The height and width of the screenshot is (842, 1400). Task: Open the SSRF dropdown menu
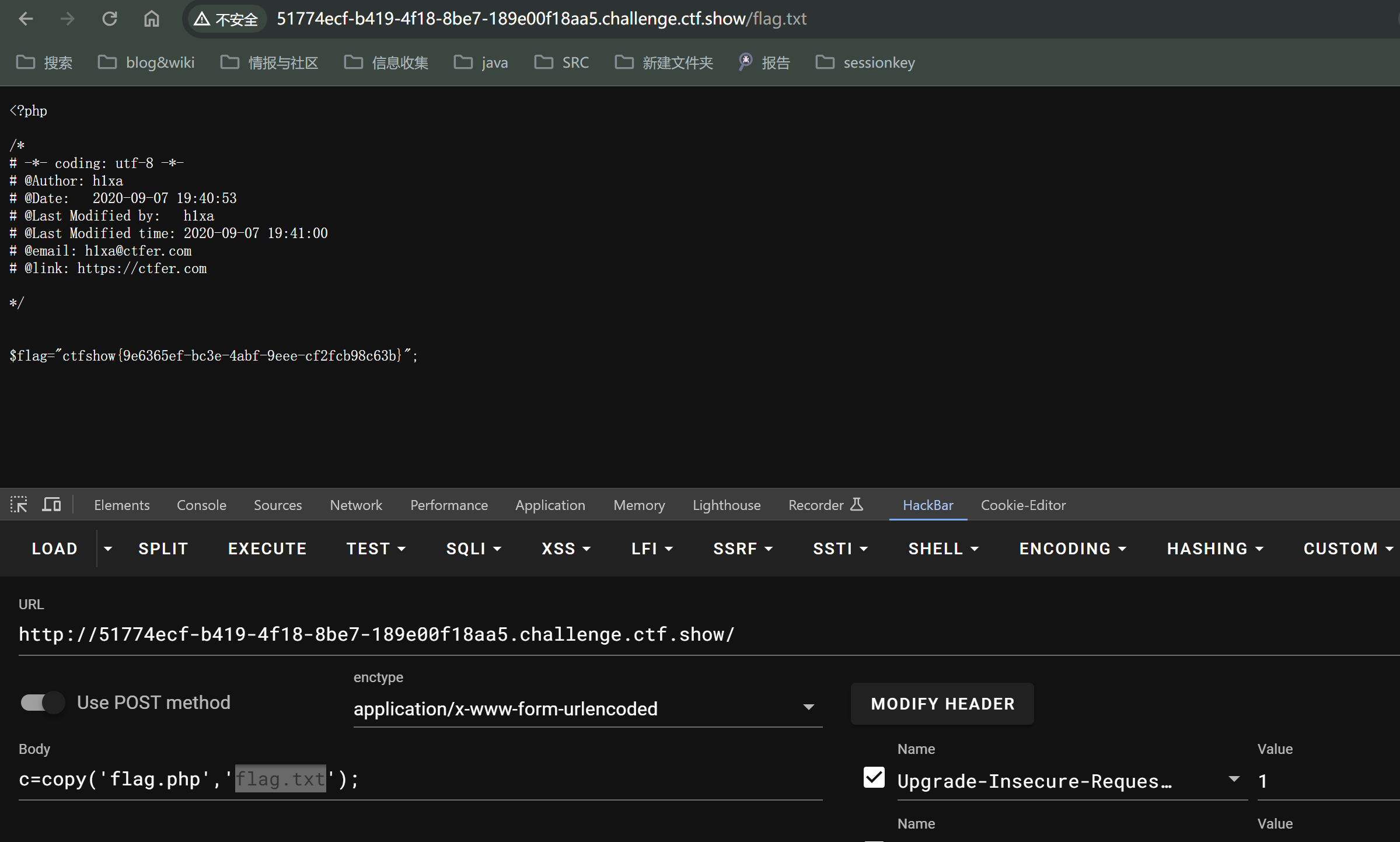click(x=743, y=548)
